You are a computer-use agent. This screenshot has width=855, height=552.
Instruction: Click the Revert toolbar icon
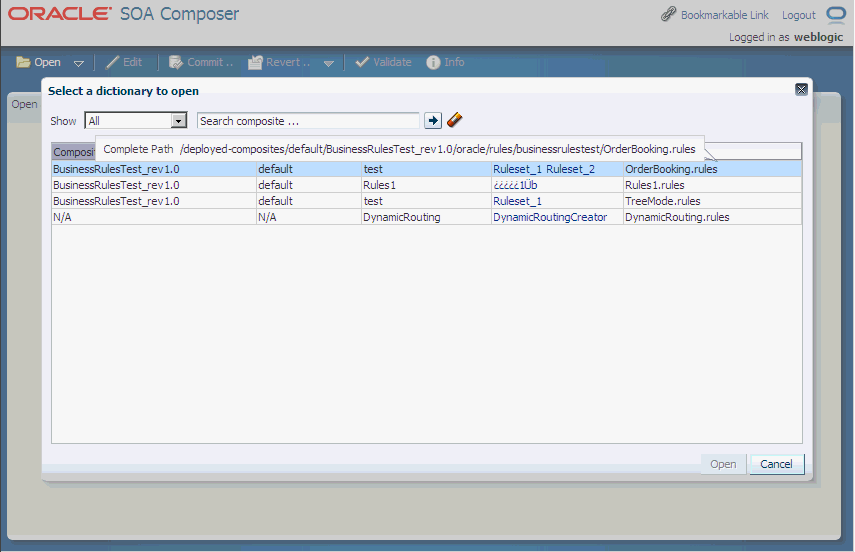[x=255, y=62]
